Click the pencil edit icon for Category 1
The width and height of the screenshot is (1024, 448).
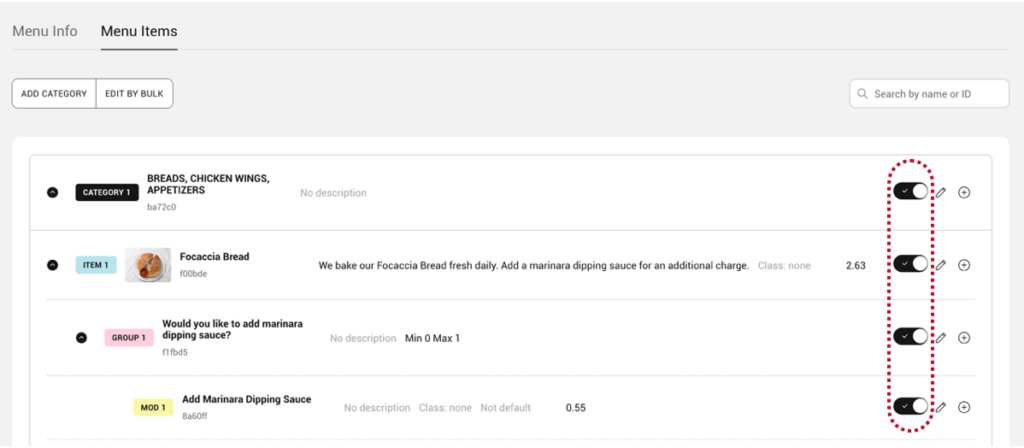tap(940, 192)
